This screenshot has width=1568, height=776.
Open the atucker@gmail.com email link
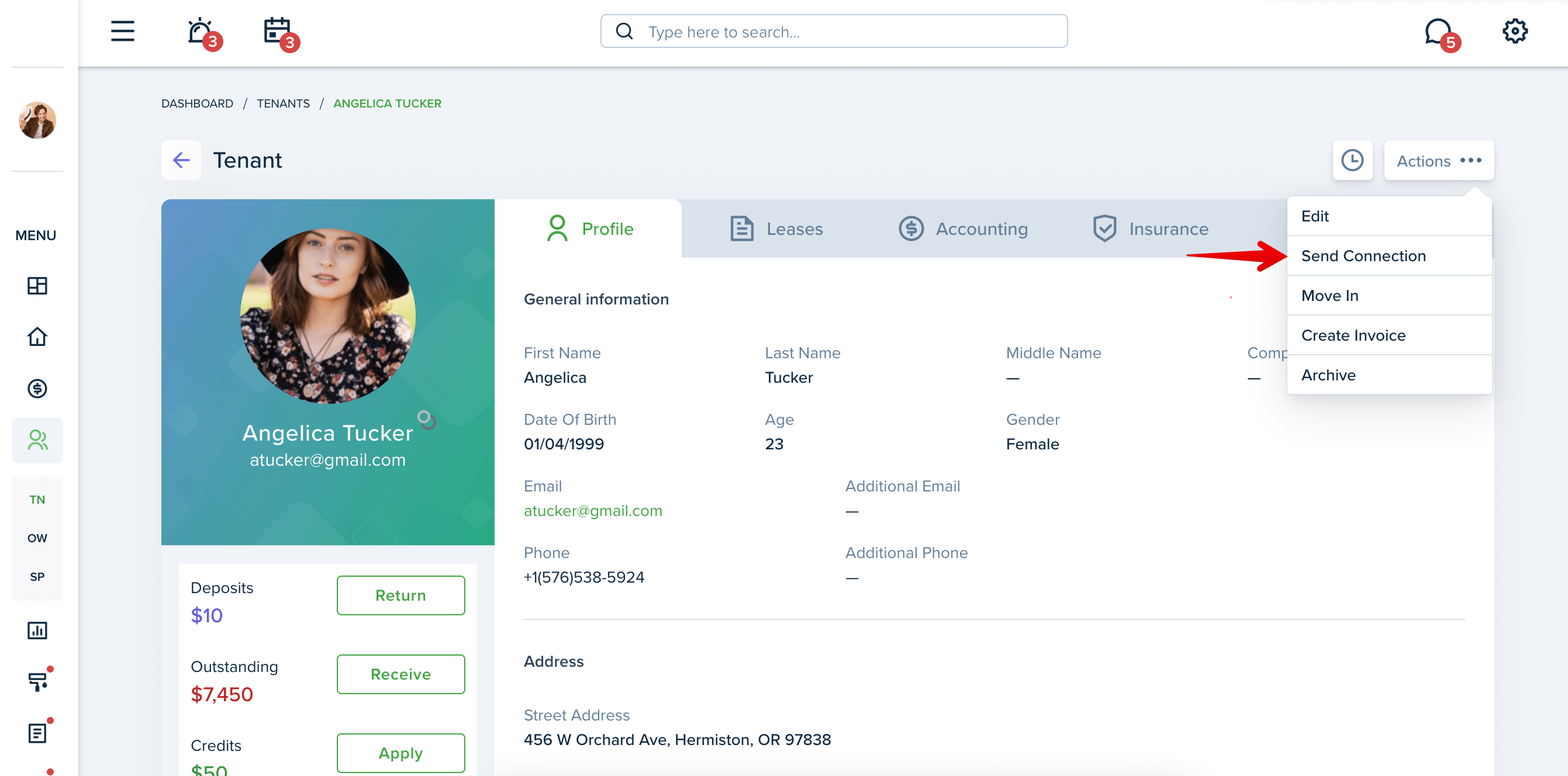tap(593, 510)
